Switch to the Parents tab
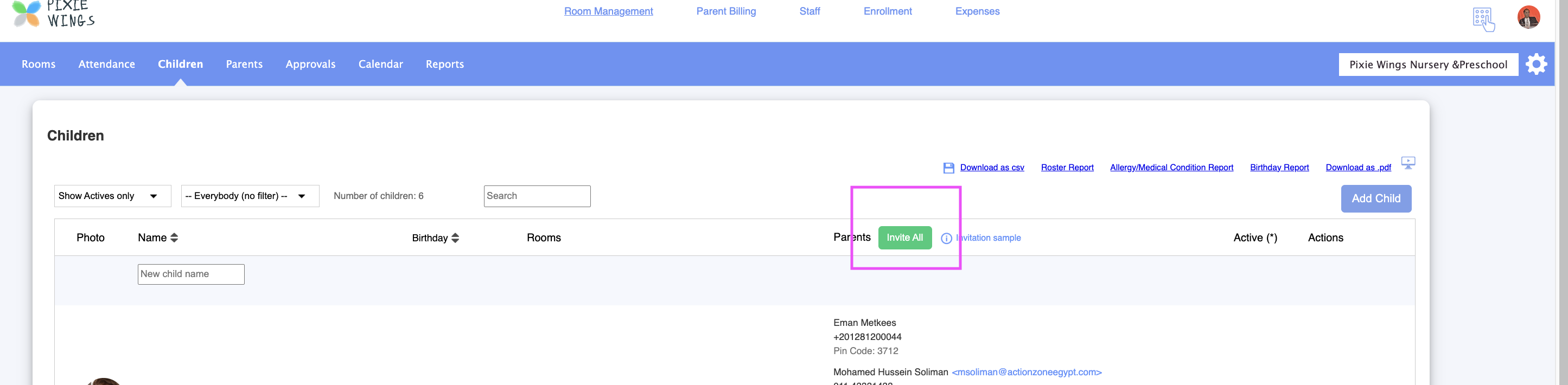 (244, 64)
